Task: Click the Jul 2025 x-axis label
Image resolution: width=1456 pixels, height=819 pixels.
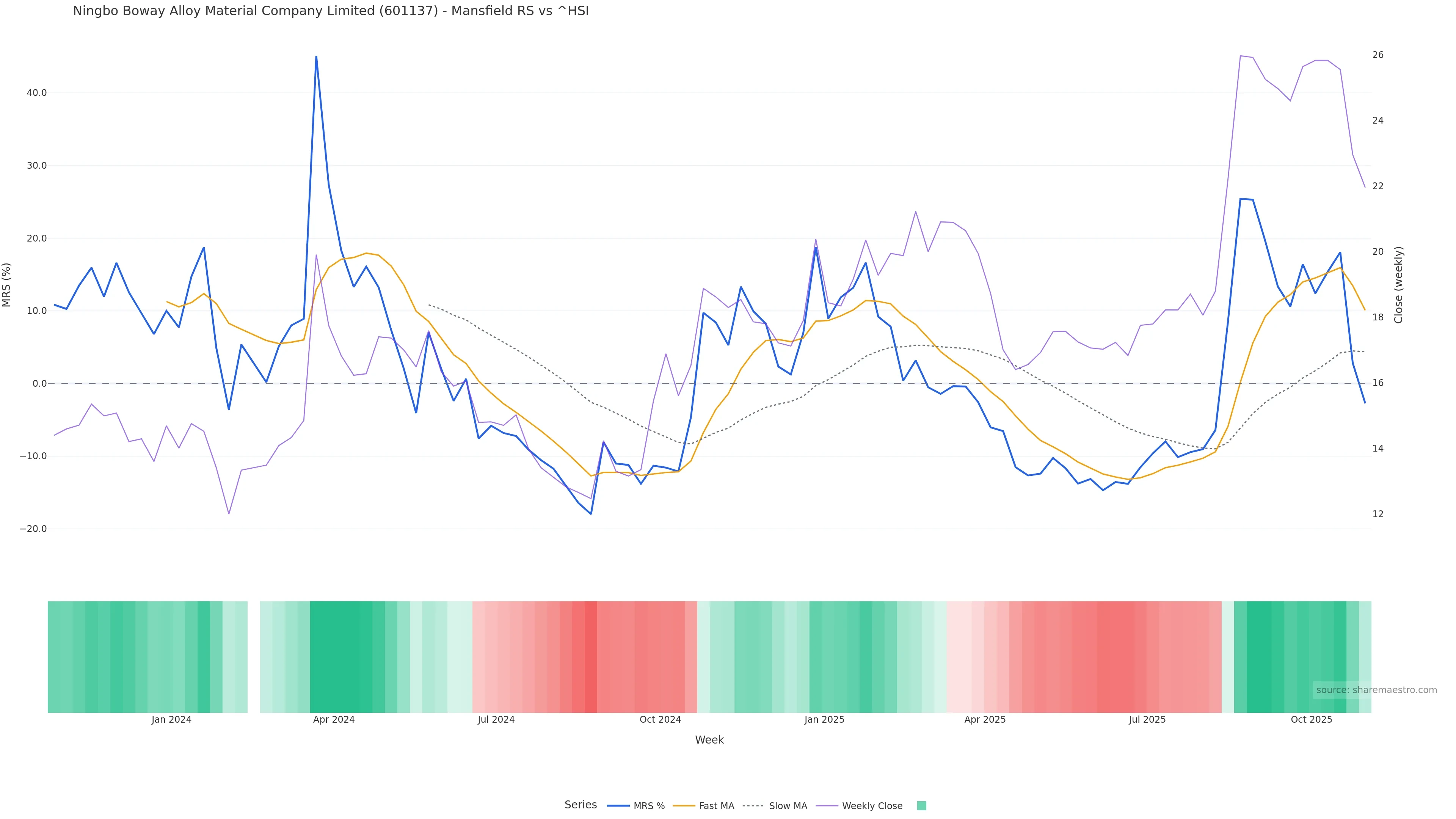Action: (x=1147, y=720)
